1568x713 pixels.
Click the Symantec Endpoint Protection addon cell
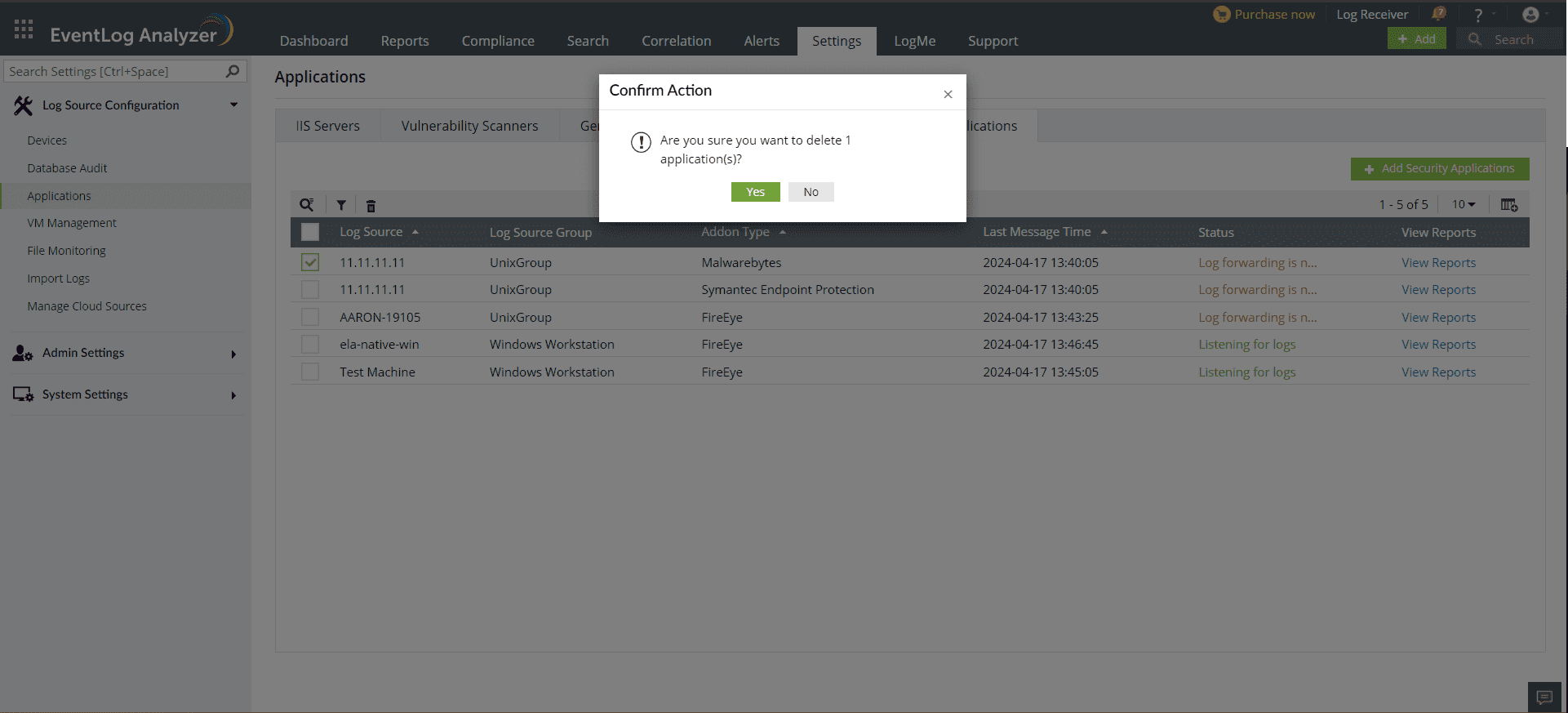click(788, 289)
